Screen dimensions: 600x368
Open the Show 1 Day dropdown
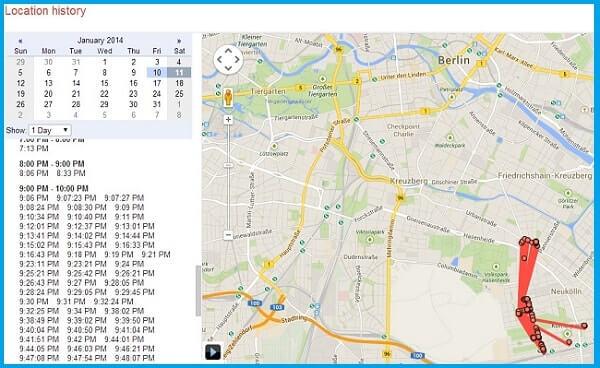coord(50,130)
